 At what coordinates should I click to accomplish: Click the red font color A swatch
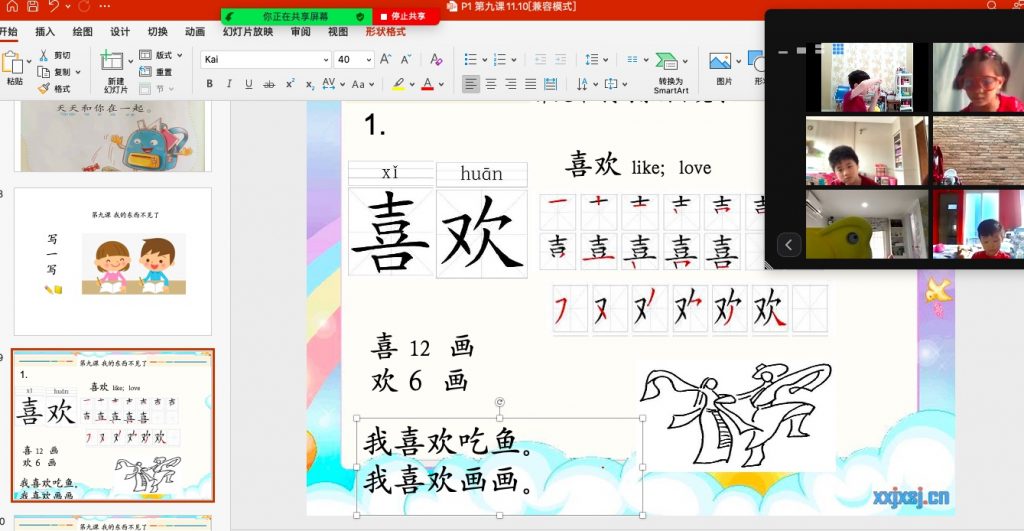pos(427,84)
